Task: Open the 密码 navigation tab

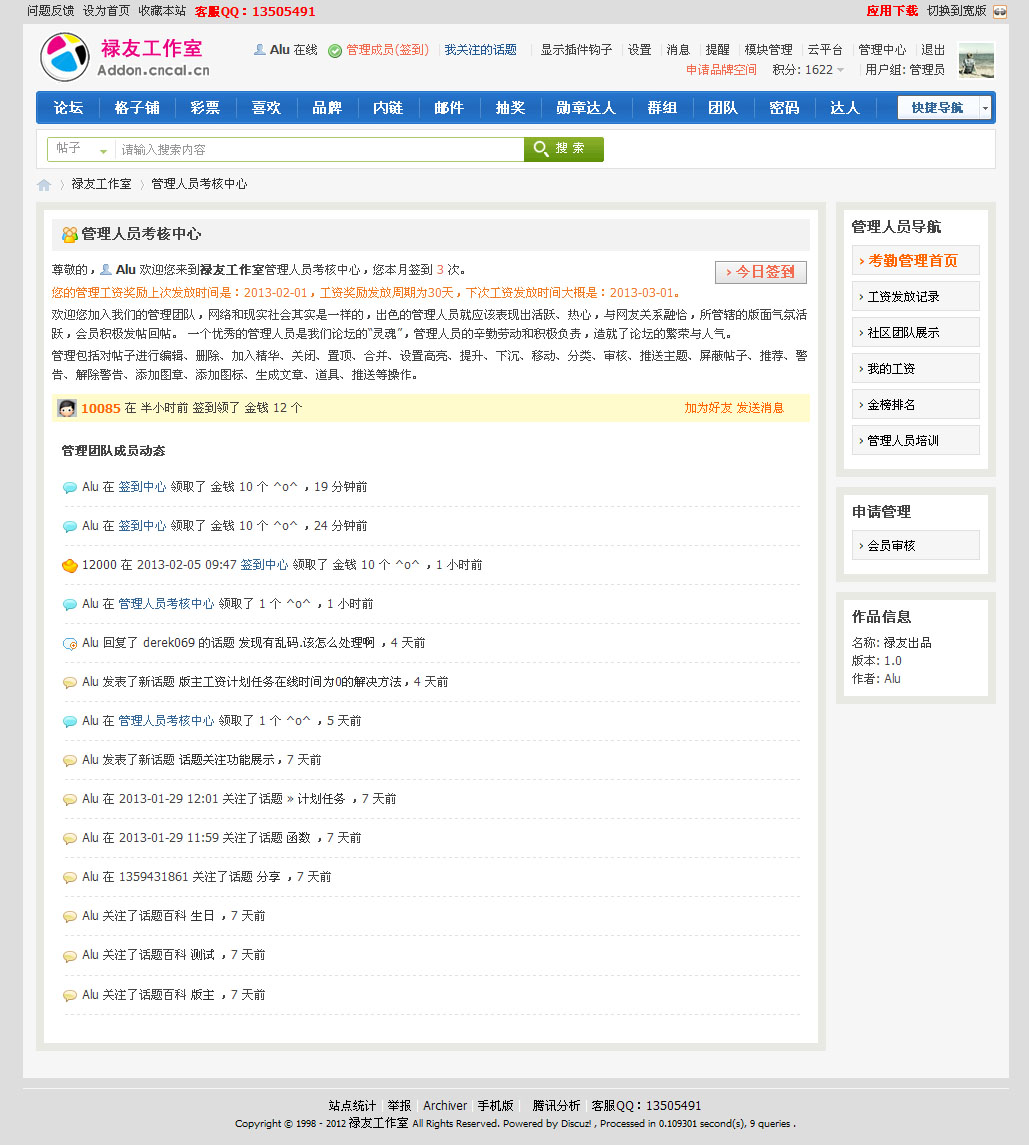Action: pyautogui.click(x=784, y=107)
